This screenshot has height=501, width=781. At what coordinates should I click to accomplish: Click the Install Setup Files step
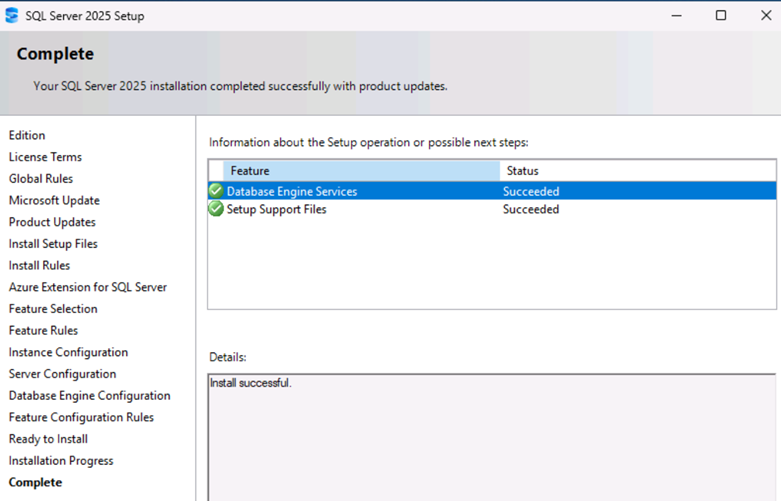pos(53,244)
